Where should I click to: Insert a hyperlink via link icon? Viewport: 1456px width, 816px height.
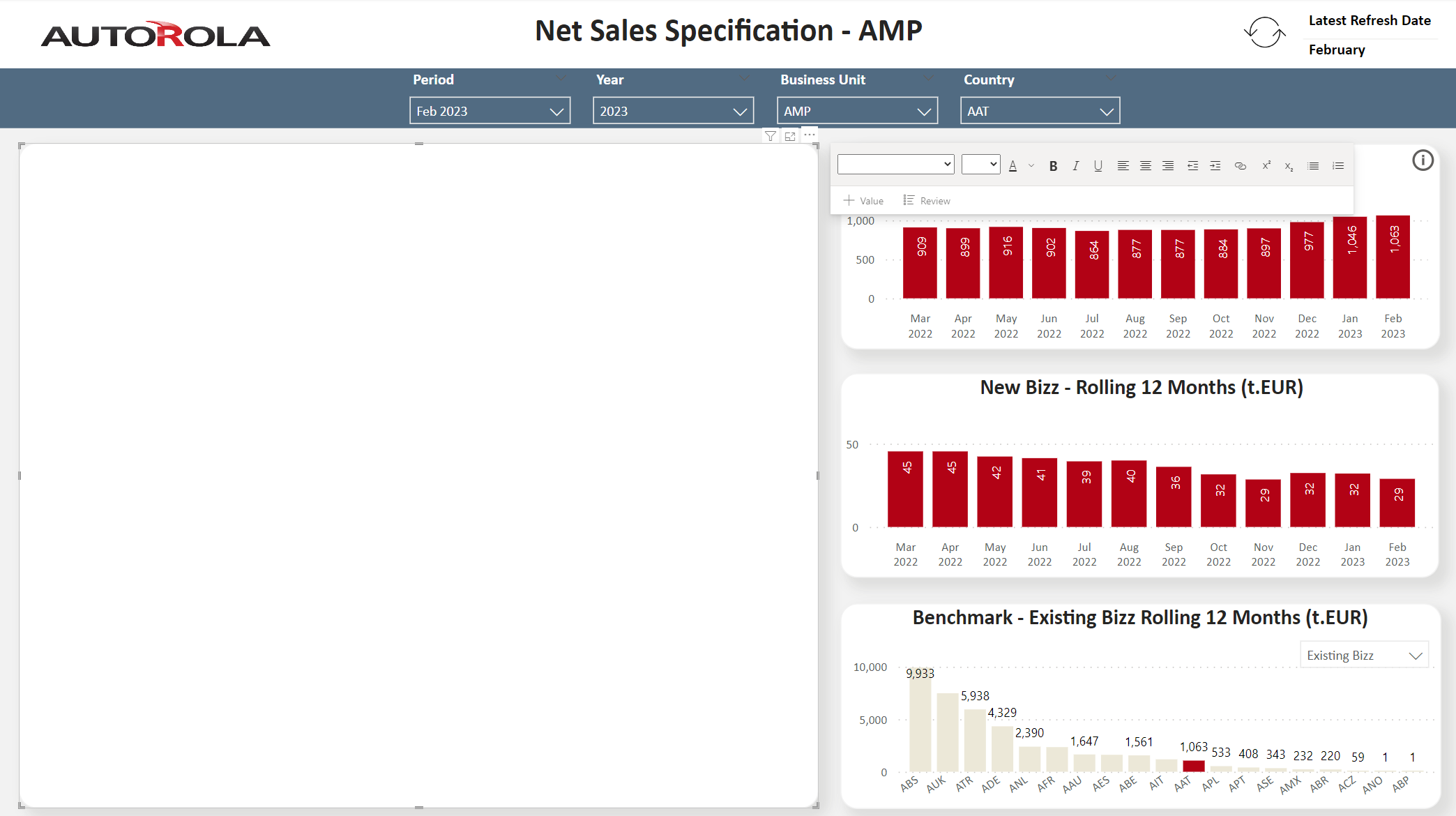1240,166
